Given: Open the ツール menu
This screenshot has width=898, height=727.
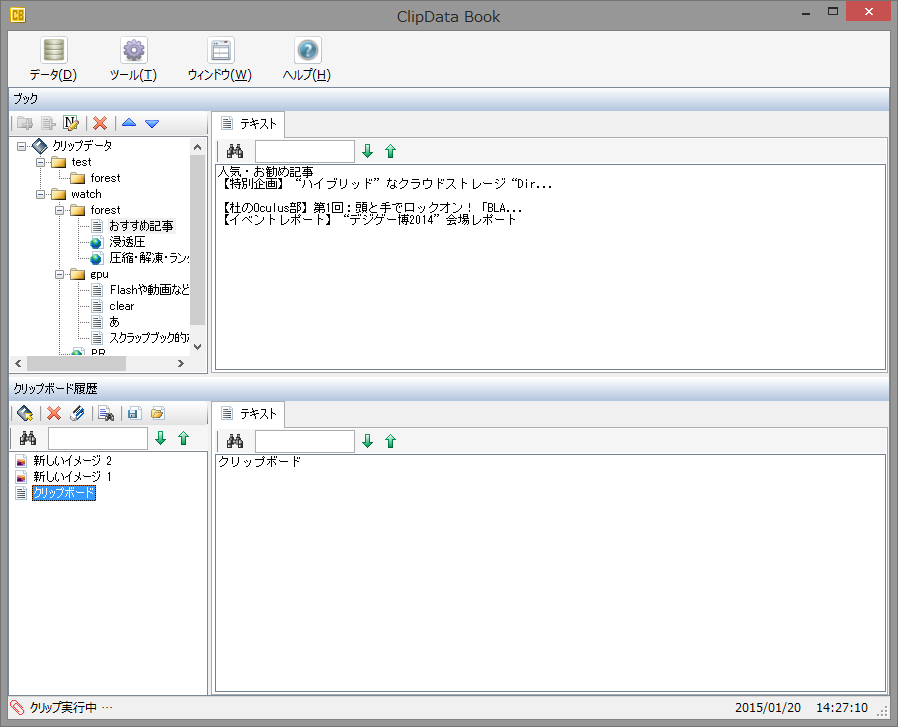Looking at the screenshot, I should (132, 59).
